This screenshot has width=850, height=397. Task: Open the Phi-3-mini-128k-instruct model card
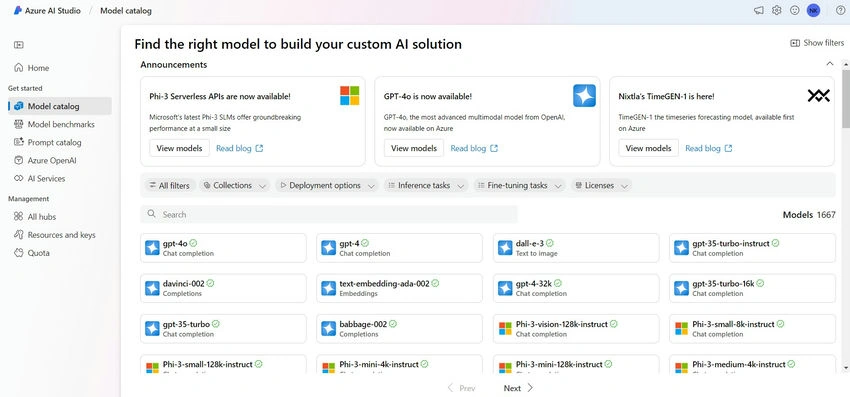click(x=576, y=364)
